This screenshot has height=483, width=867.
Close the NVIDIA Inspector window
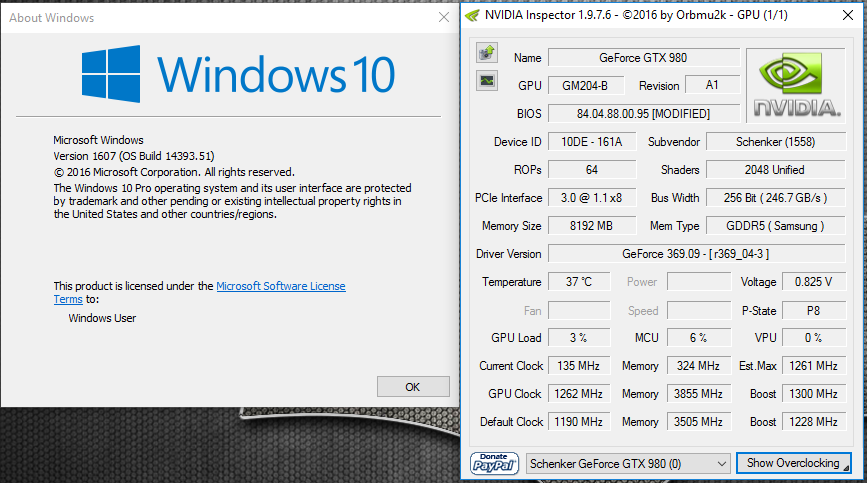coord(848,15)
